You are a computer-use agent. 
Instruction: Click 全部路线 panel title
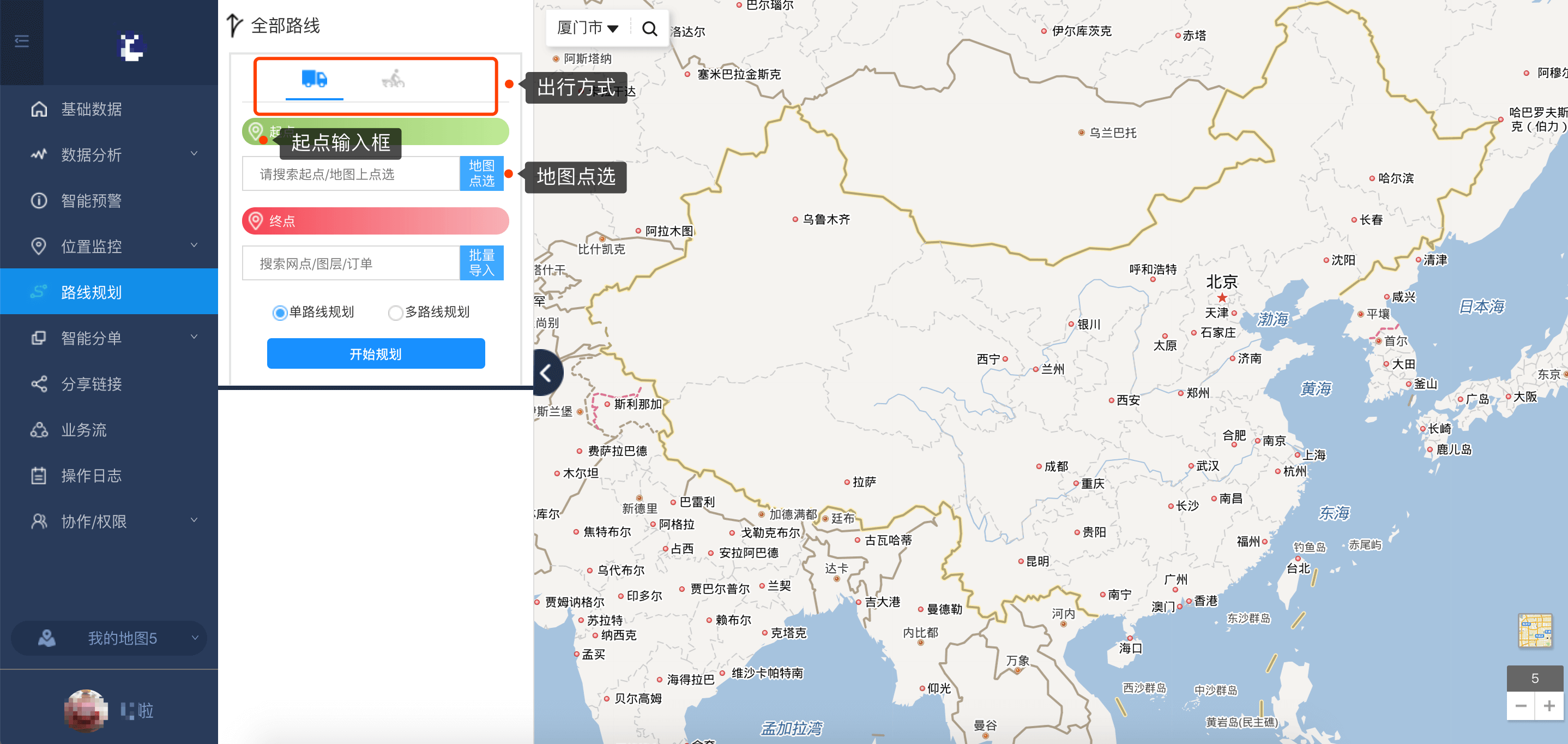coord(285,26)
